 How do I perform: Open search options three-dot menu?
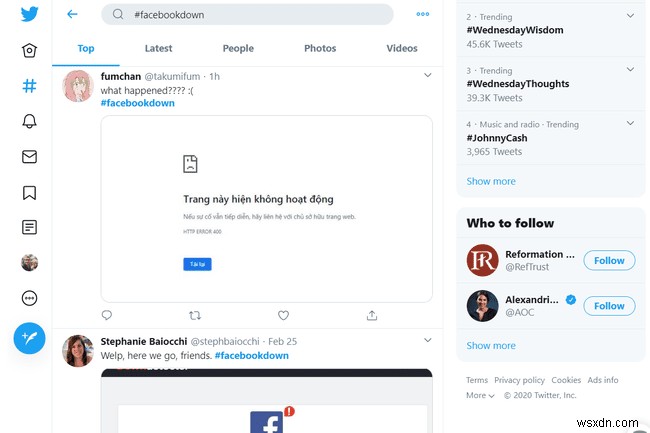[423, 14]
